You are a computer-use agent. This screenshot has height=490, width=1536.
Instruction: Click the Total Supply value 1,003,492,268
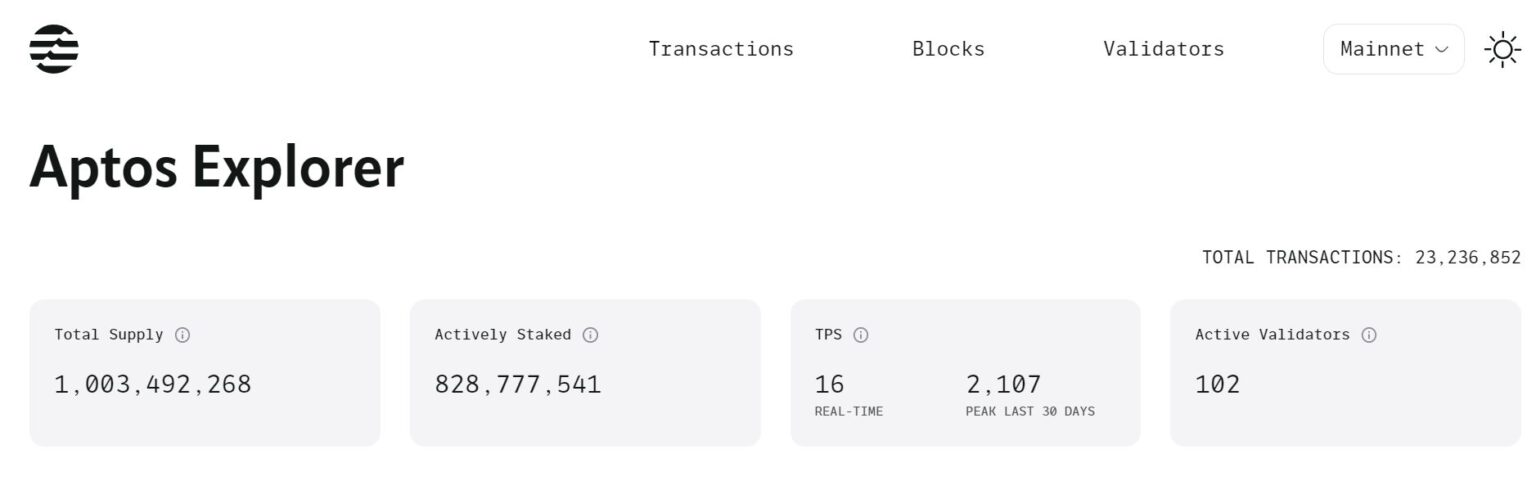[153, 384]
